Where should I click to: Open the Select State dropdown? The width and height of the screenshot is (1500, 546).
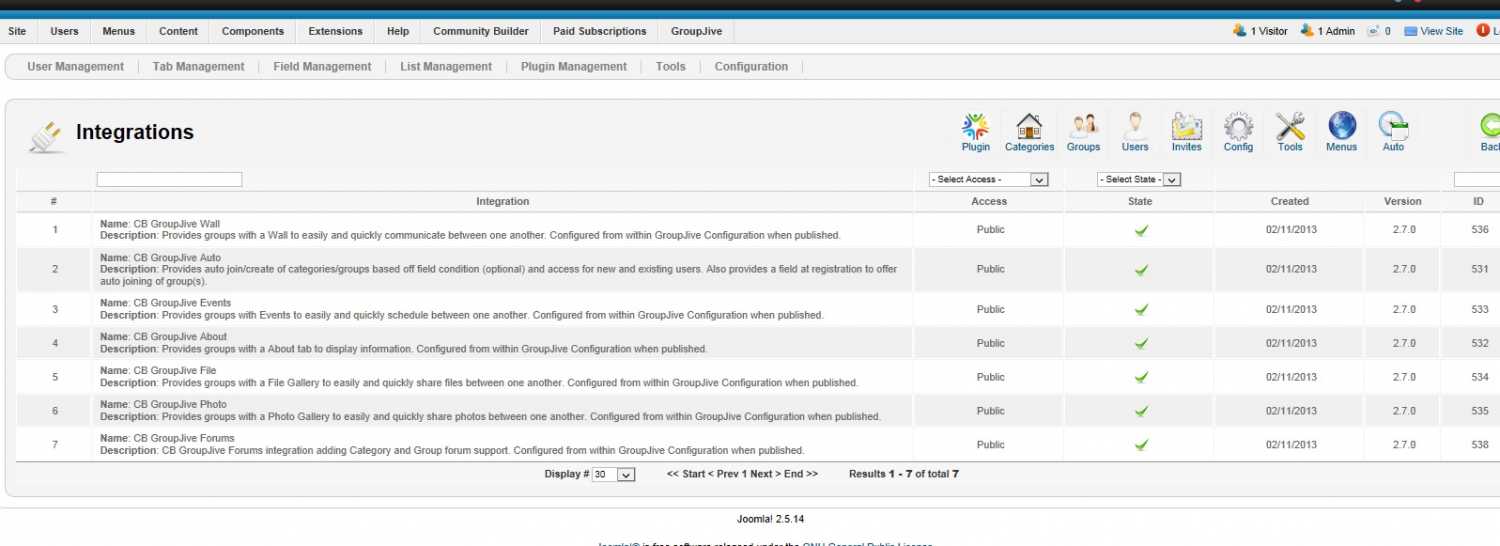(x=1139, y=180)
